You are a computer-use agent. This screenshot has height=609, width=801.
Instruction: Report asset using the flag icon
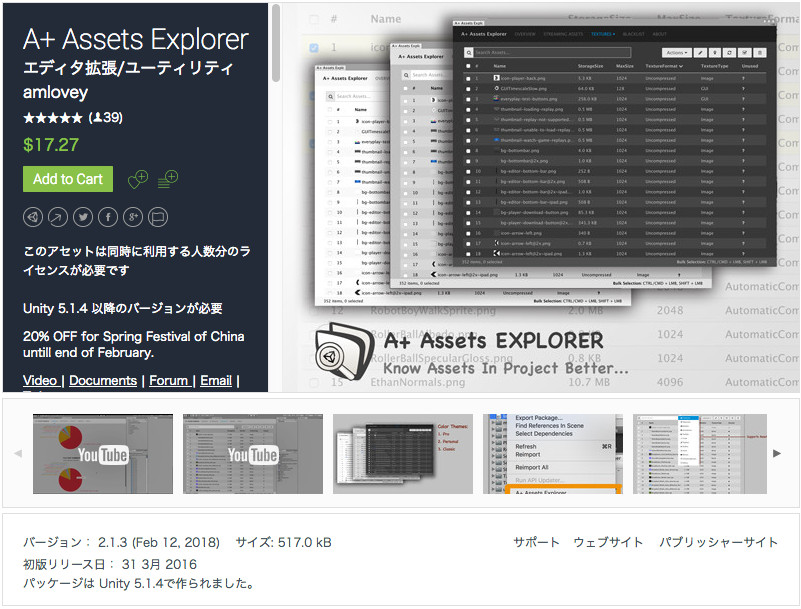tap(158, 217)
